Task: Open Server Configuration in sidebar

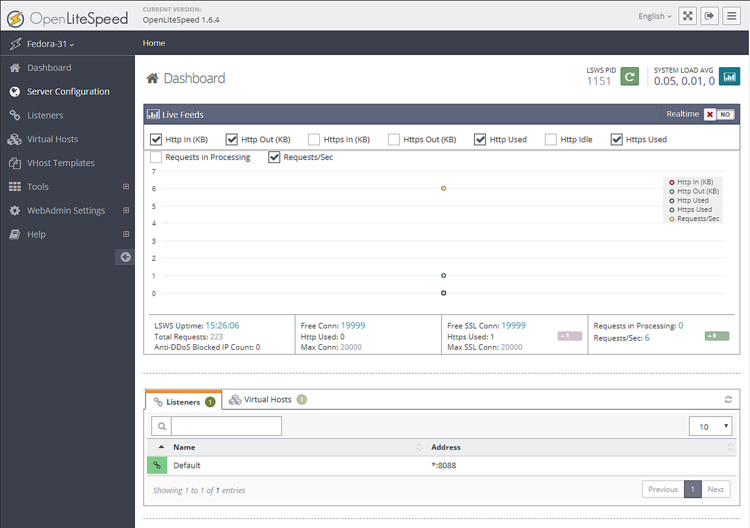Action: click(68, 92)
